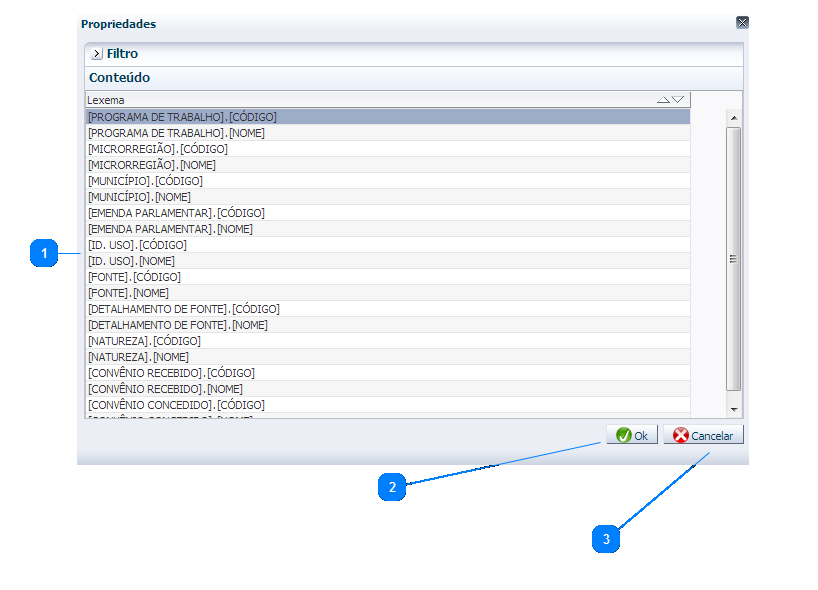Select [PROGRAMA DE TRABALHO].[CÓDIGO] row
Viewport: 818px width, 590px height.
[x=182, y=117]
